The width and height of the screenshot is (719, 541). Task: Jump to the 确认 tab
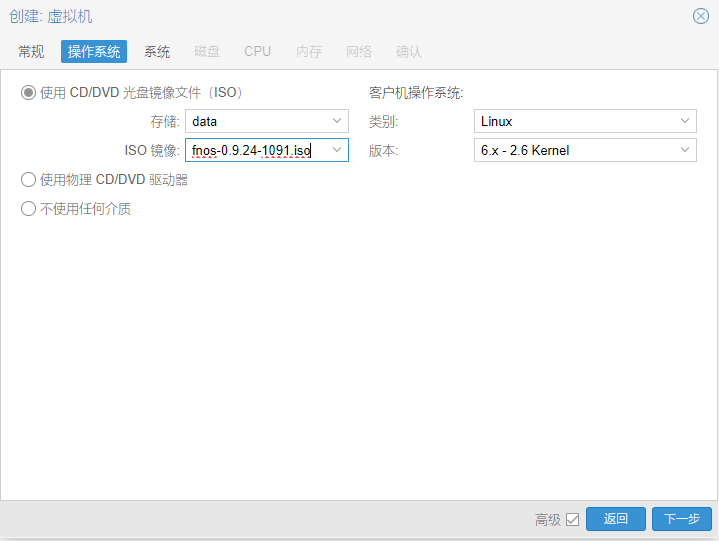click(409, 52)
